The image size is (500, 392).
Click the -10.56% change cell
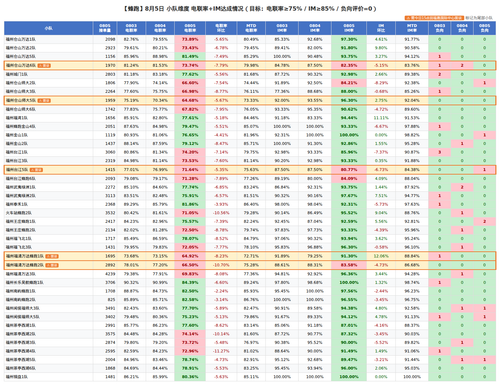click(221, 213)
